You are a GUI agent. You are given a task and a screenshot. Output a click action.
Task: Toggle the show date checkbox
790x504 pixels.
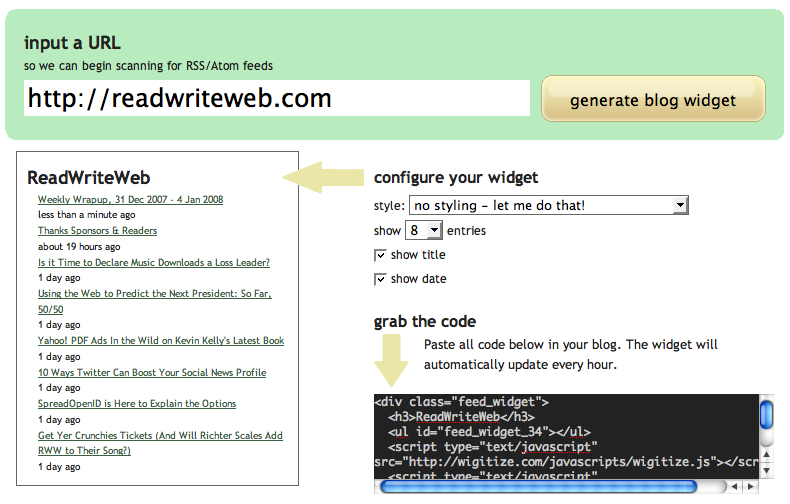coord(380,279)
